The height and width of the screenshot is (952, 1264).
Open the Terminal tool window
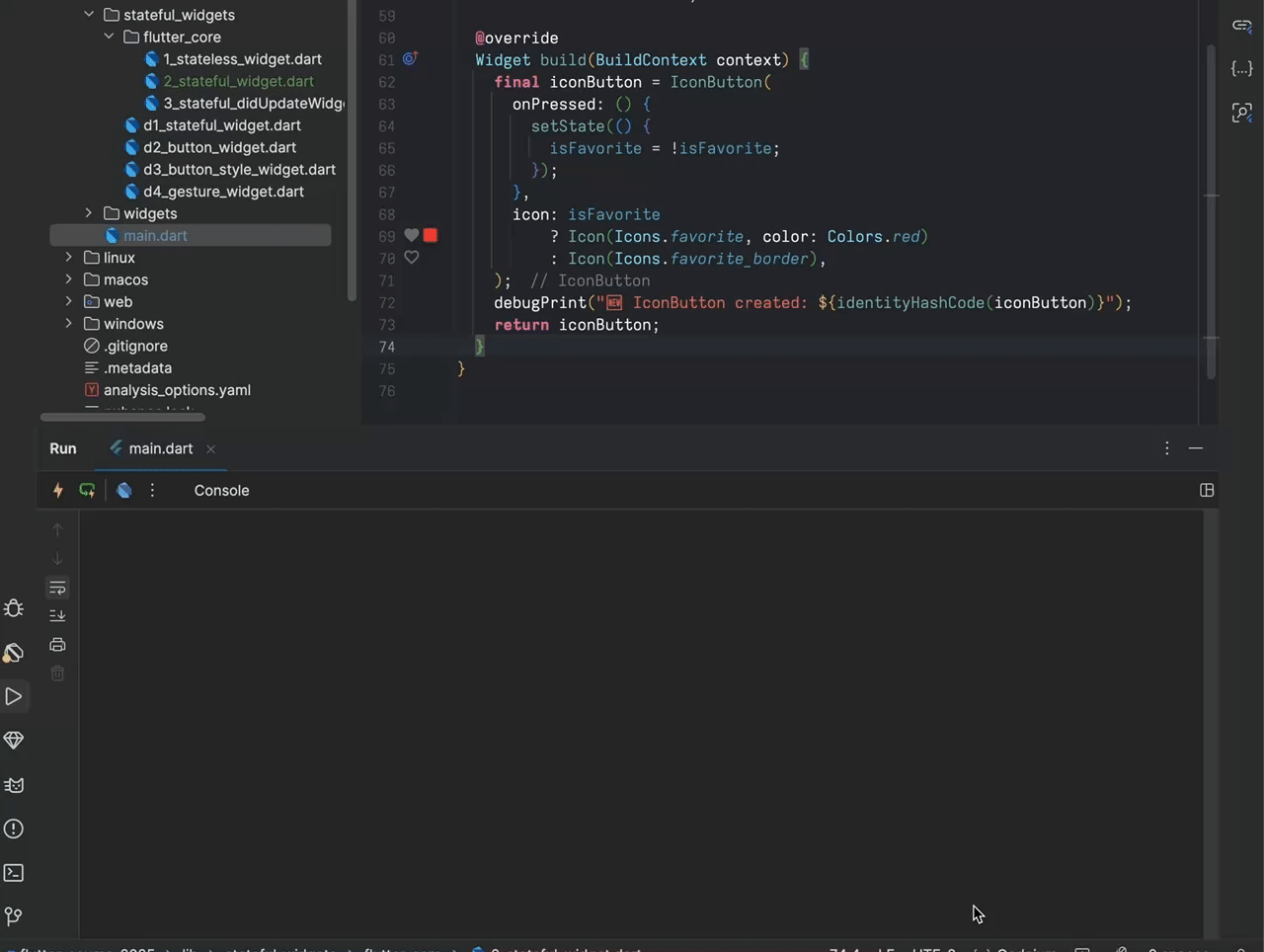click(x=13, y=872)
